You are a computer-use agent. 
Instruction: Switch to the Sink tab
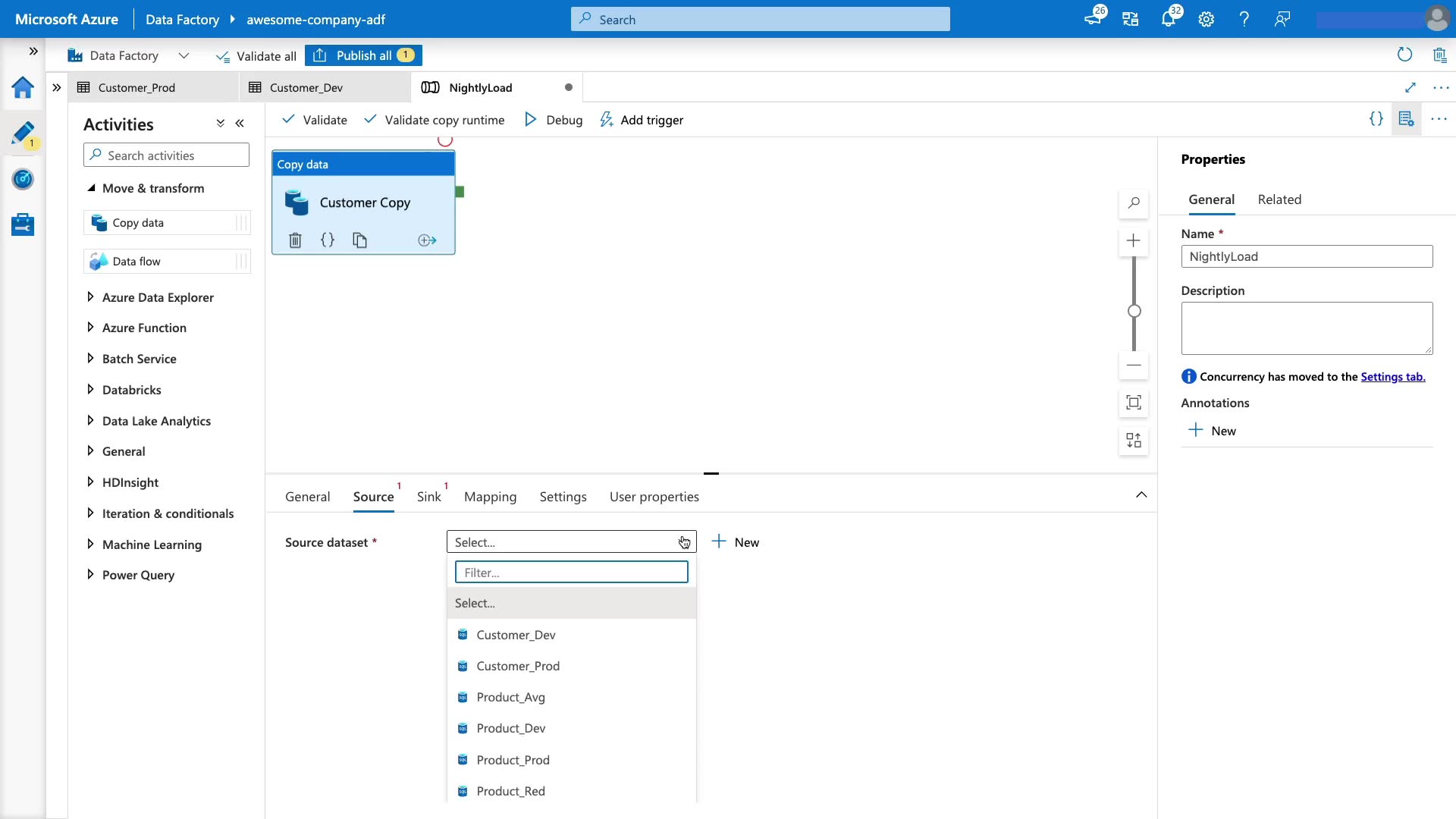click(x=428, y=497)
